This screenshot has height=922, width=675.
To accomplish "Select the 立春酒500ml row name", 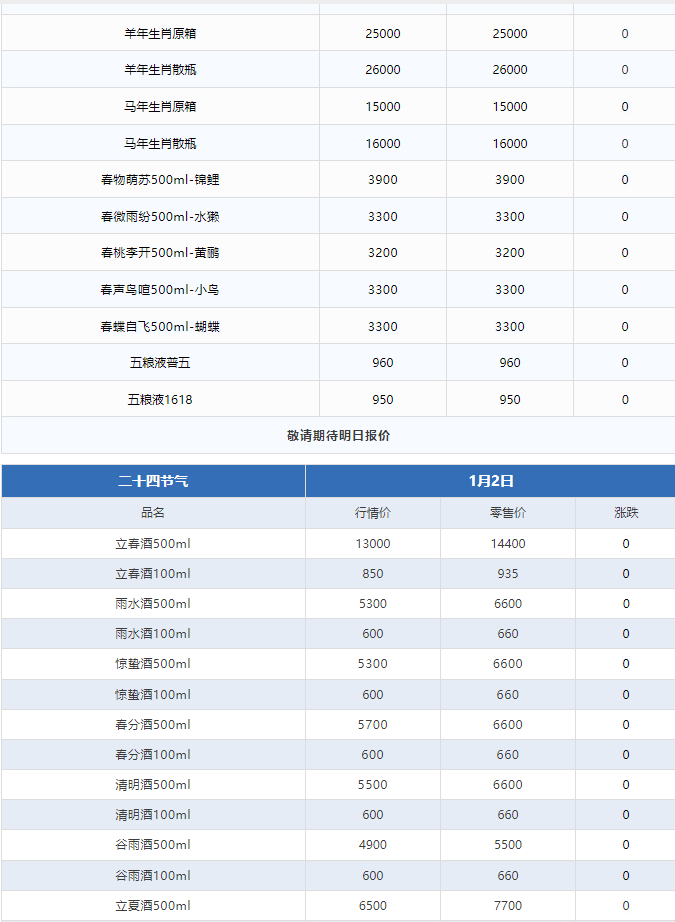I will coord(153,543).
